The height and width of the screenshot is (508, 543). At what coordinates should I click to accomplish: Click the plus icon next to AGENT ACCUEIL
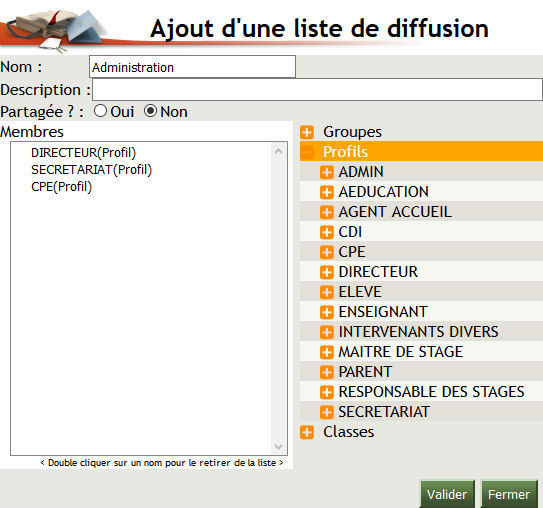(x=327, y=212)
